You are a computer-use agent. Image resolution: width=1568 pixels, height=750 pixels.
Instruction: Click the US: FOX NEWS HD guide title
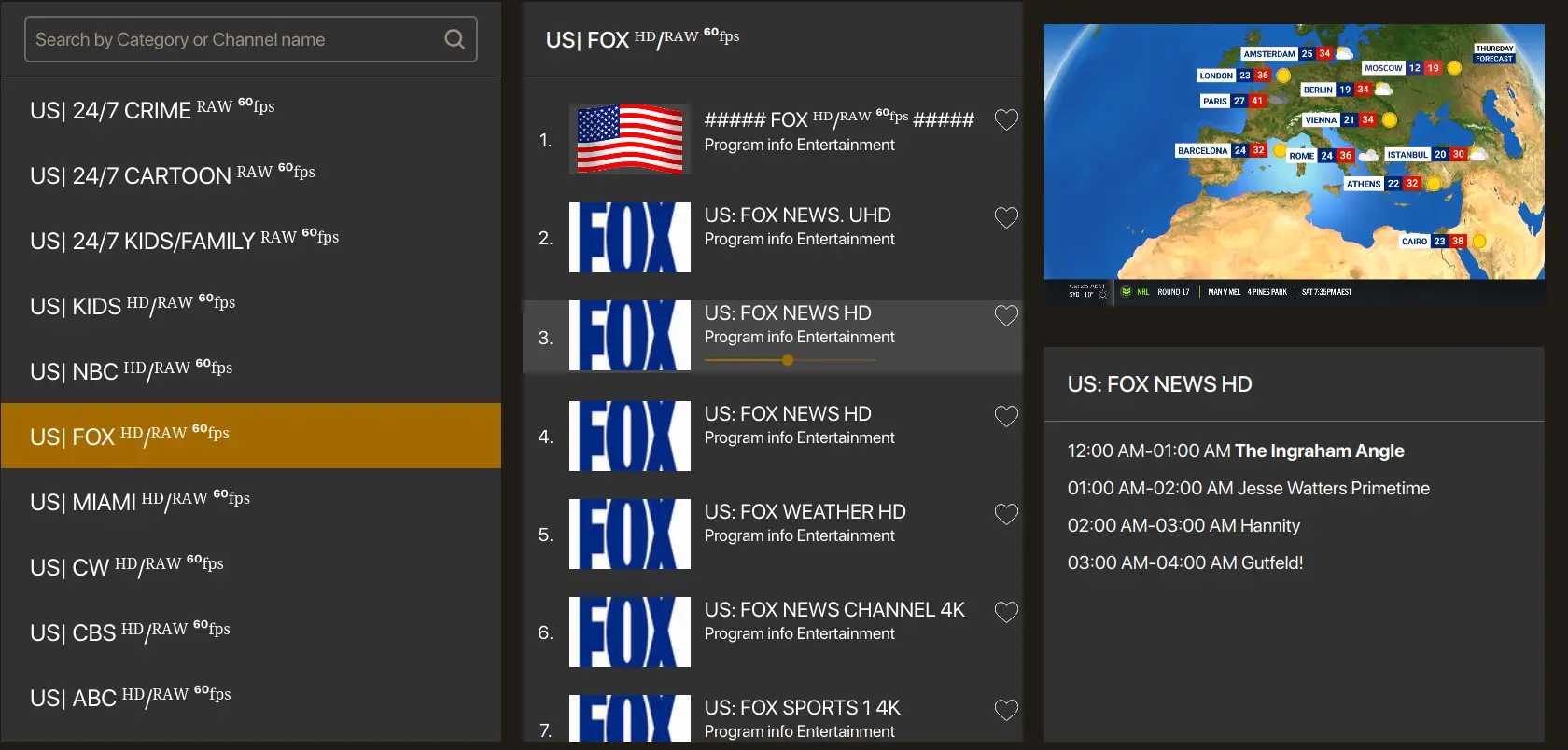(x=1159, y=384)
